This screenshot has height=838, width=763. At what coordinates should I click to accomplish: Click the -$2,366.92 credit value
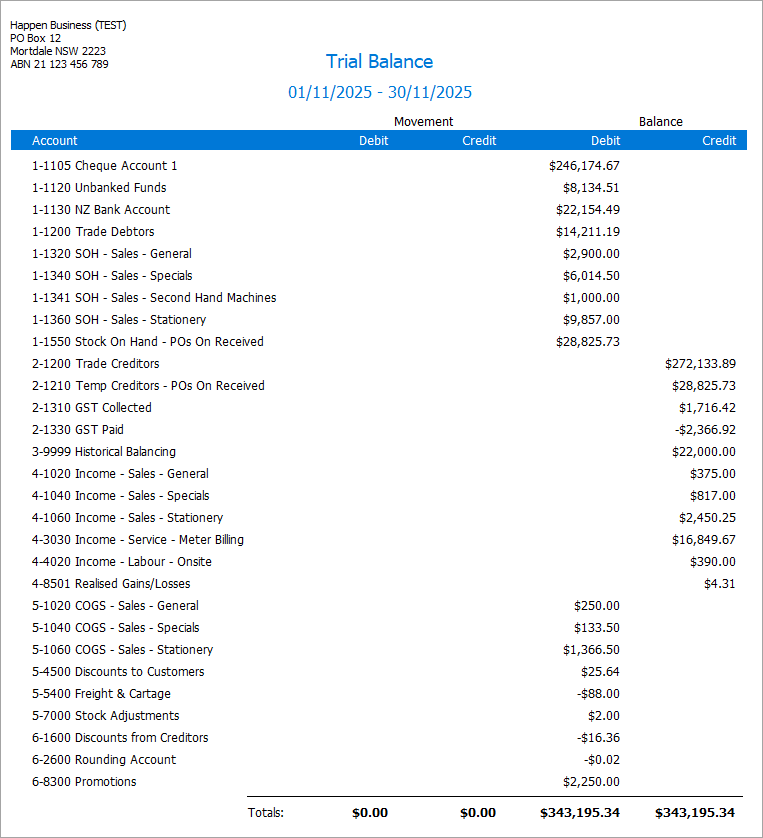click(x=705, y=429)
